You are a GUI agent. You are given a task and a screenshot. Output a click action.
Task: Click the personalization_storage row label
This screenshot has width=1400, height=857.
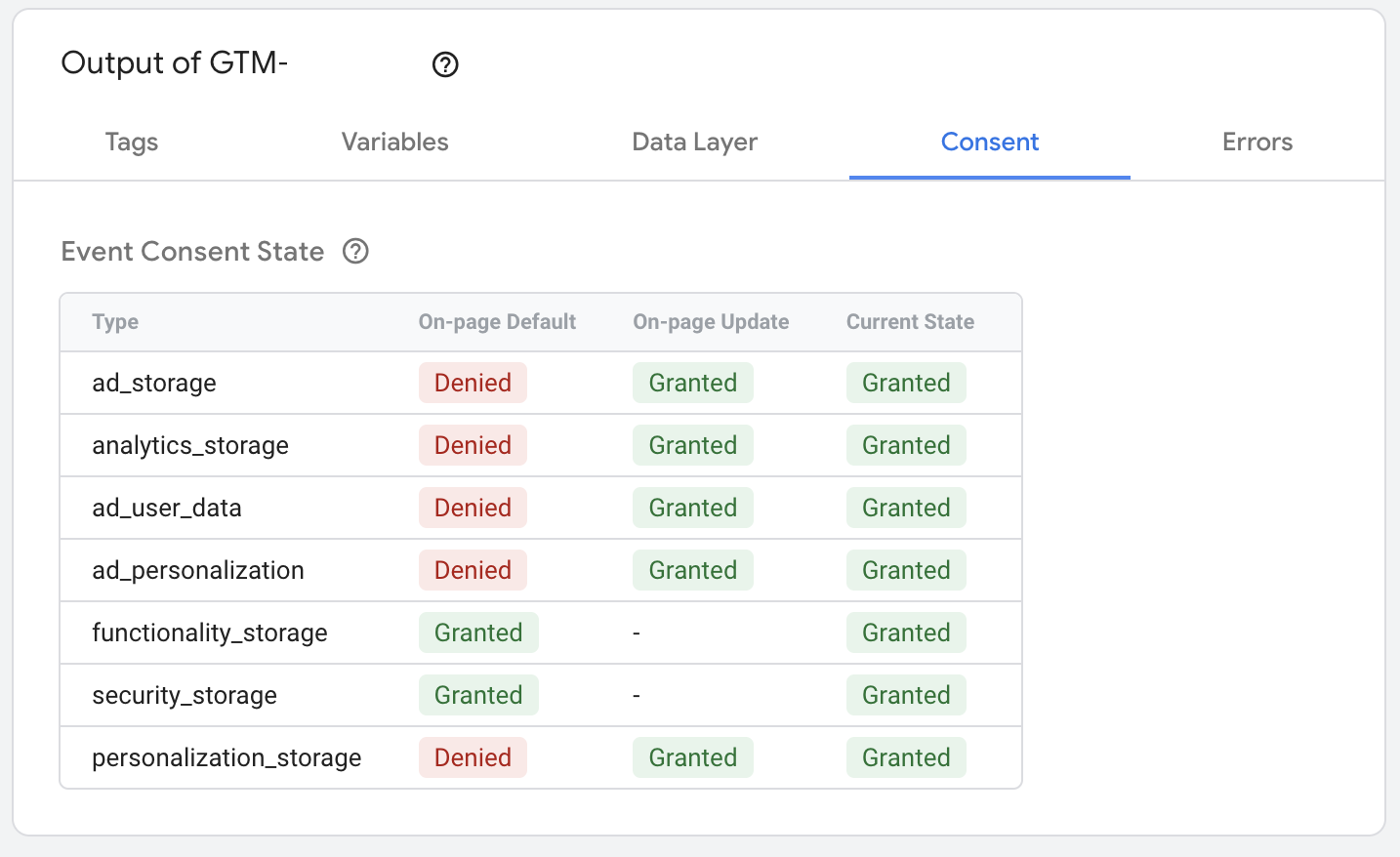point(226,758)
